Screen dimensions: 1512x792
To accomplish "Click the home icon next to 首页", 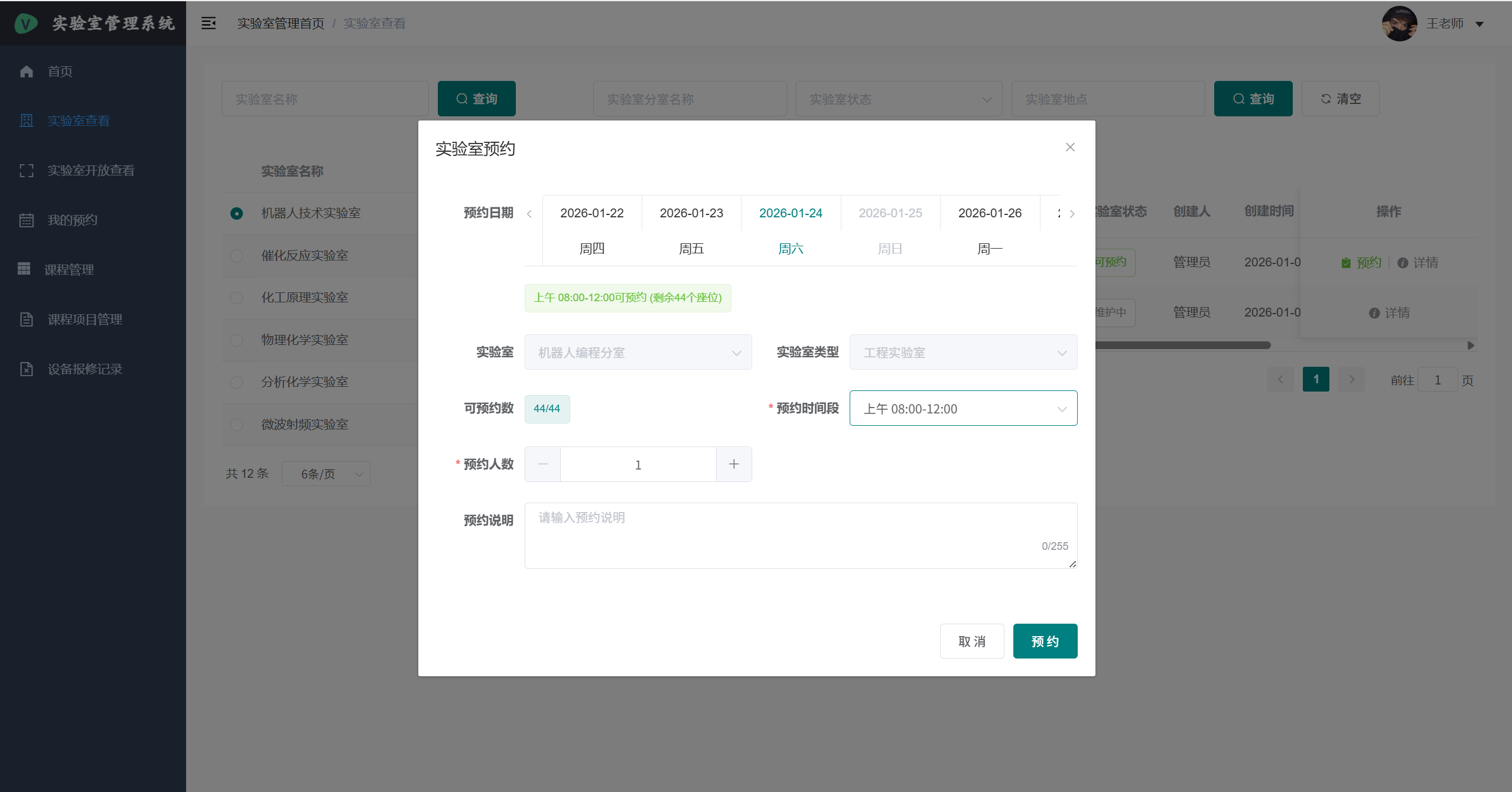I will tap(27, 71).
